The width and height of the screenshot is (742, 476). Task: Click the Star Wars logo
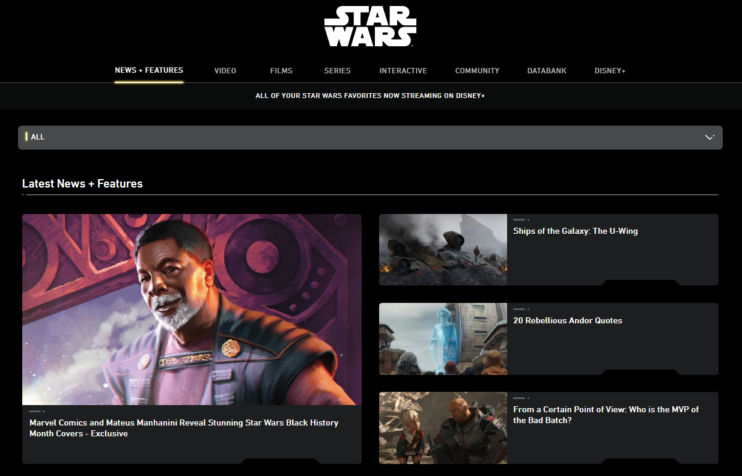tap(370, 26)
